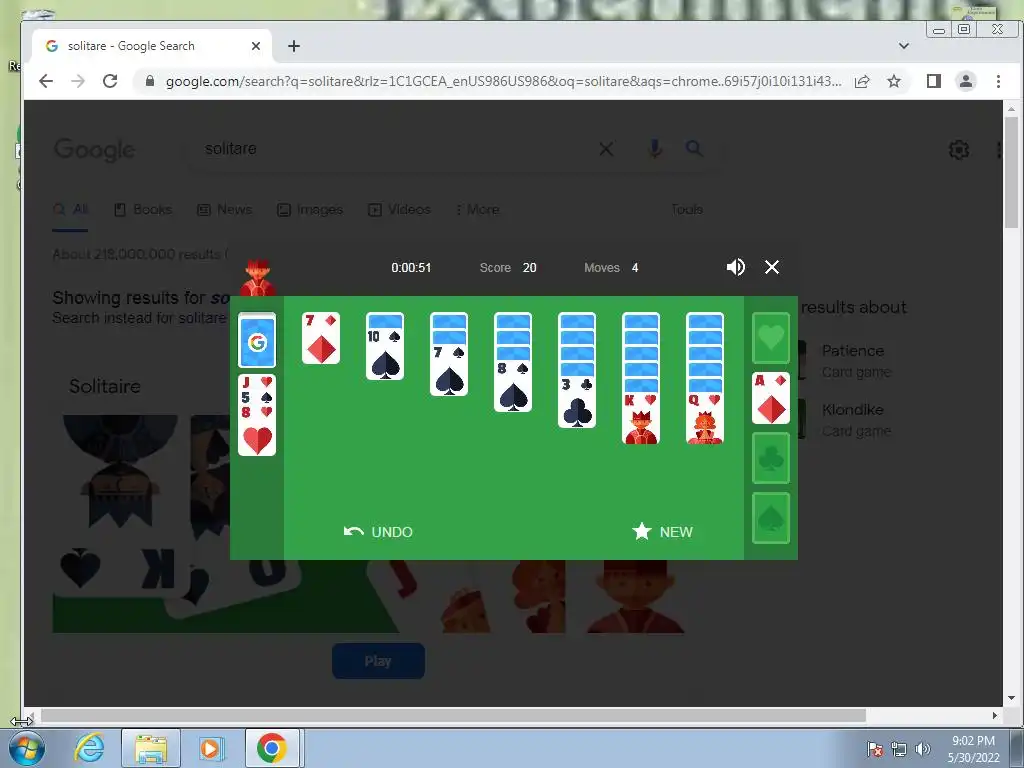Viewport: 1024px width, 768px height.
Task: Open Chrome profile menu
Action: coord(966,81)
